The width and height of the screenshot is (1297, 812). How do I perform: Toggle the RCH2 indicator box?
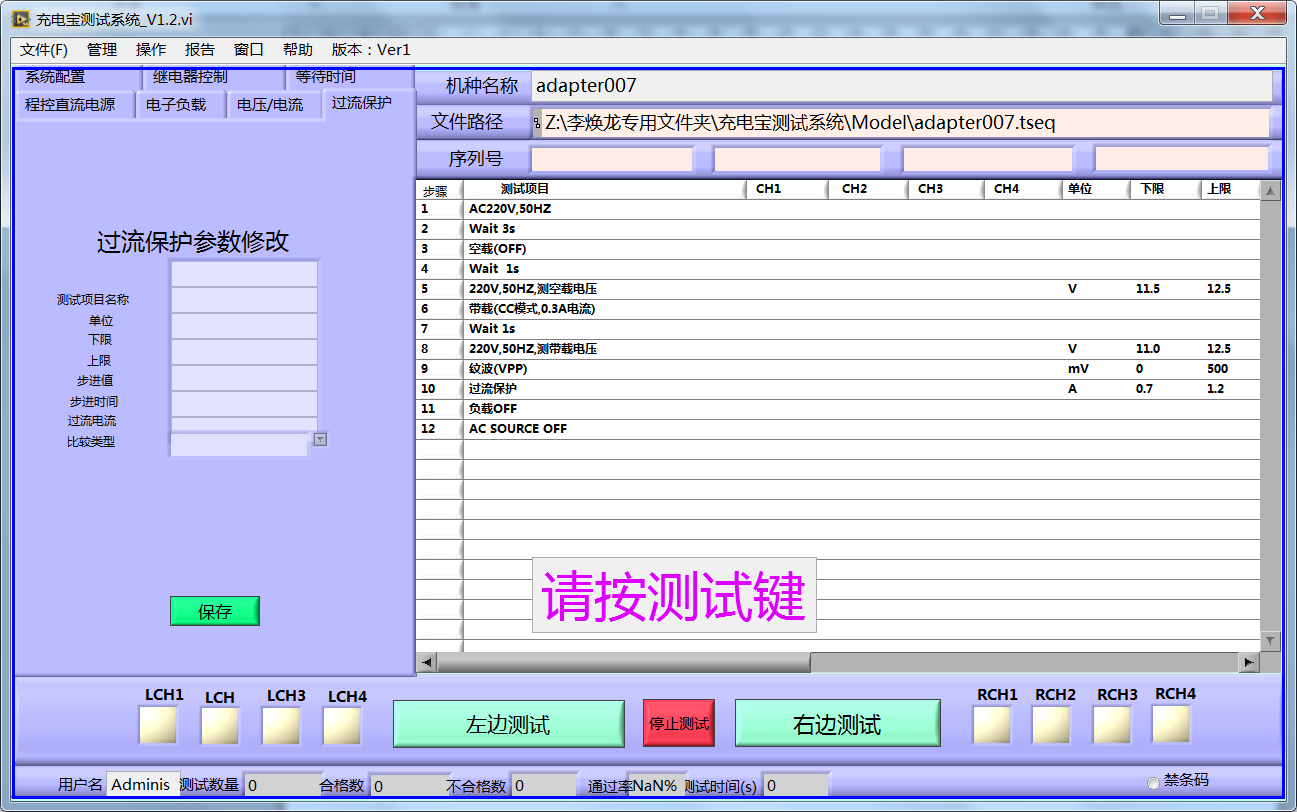coord(1051,725)
